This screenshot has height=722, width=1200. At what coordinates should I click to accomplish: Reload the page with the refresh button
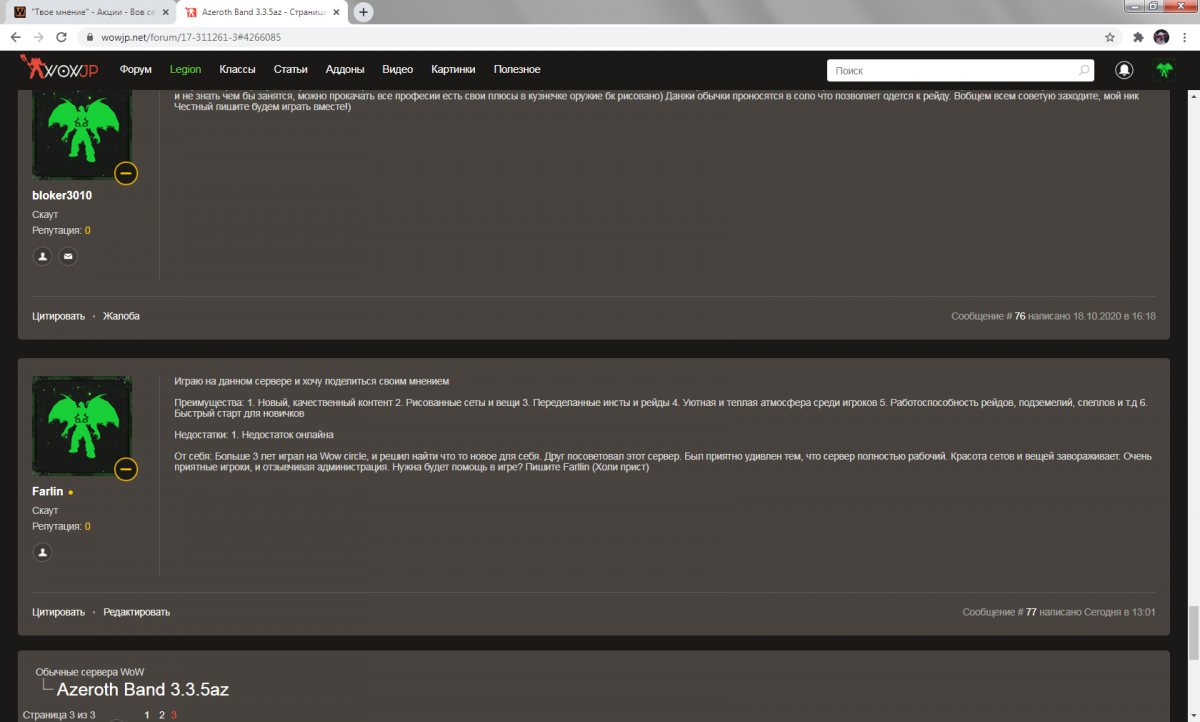62,37
